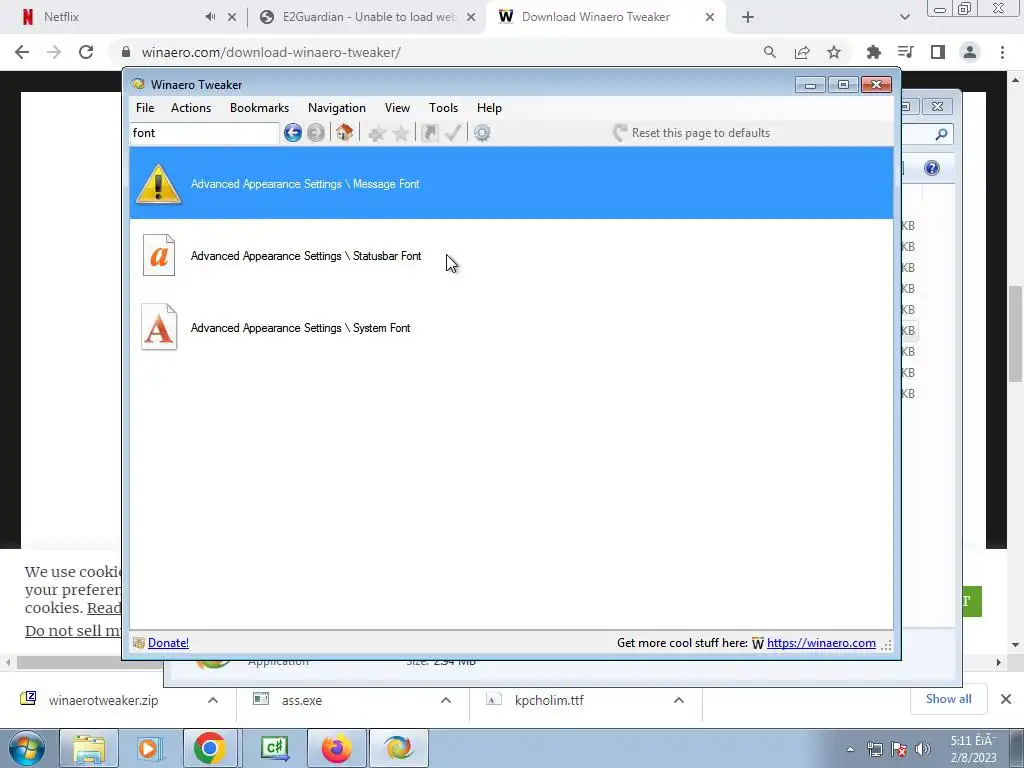Image resolution: width=1024 pixels, height=768 pixels.
Task: Click the search box containing 'font'
Action: [x=204, y=133]
